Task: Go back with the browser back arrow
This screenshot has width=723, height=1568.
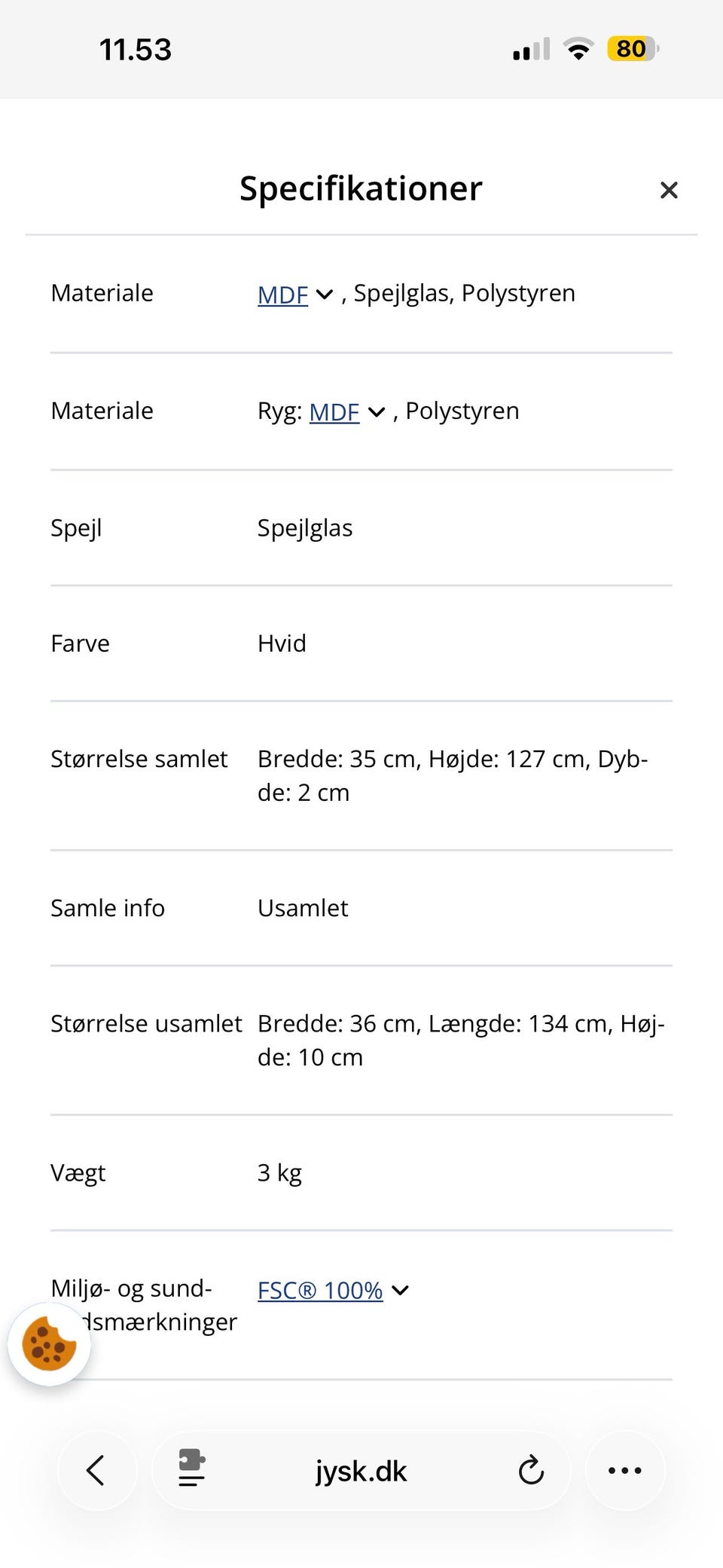Action: 96,1470
